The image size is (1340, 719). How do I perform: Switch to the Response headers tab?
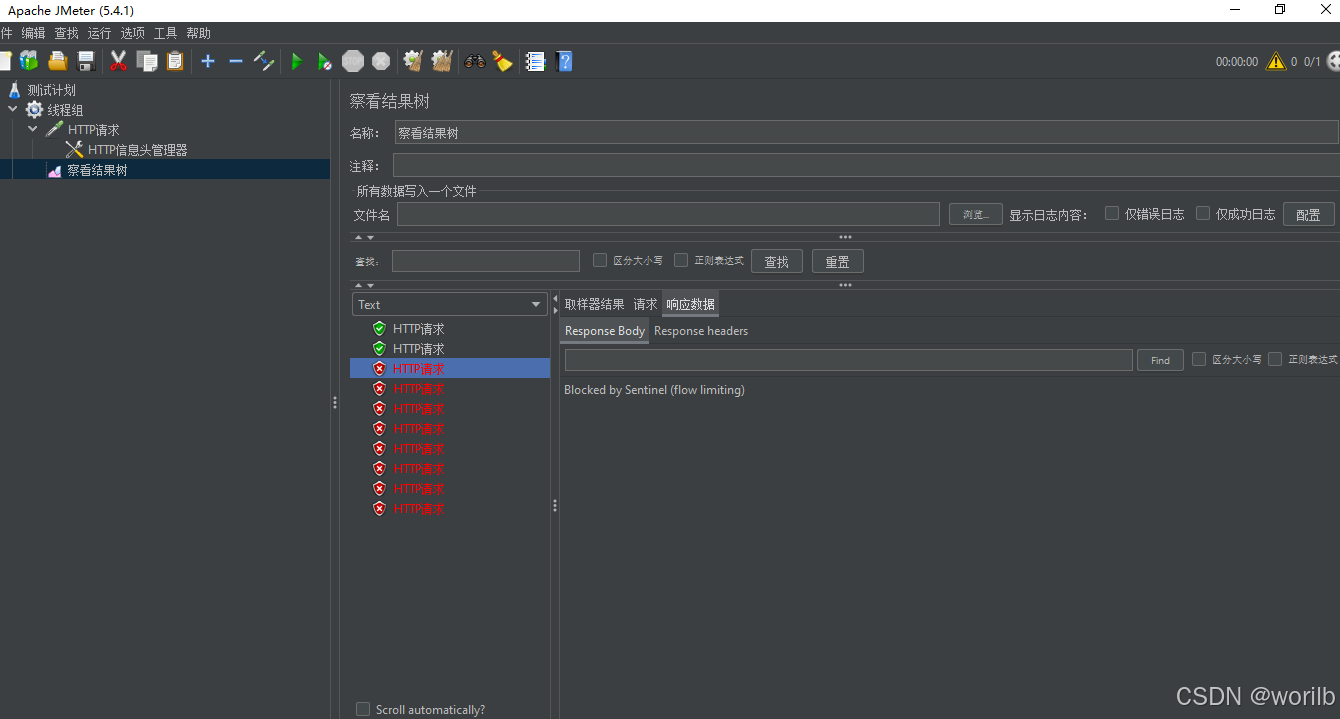pyautogui.click(x=701, y=331)
